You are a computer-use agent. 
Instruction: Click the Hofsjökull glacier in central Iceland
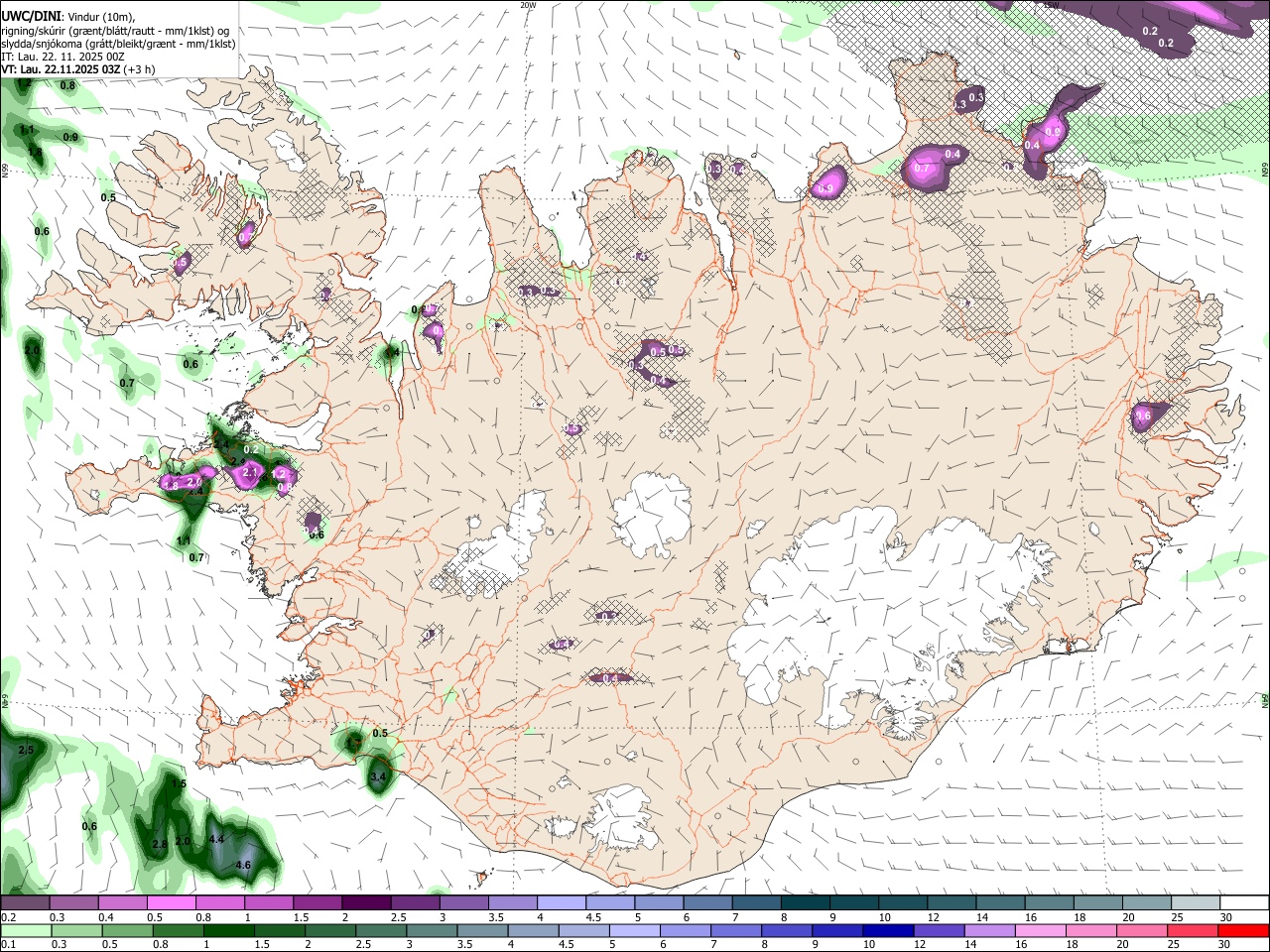[x=652, y=516]
